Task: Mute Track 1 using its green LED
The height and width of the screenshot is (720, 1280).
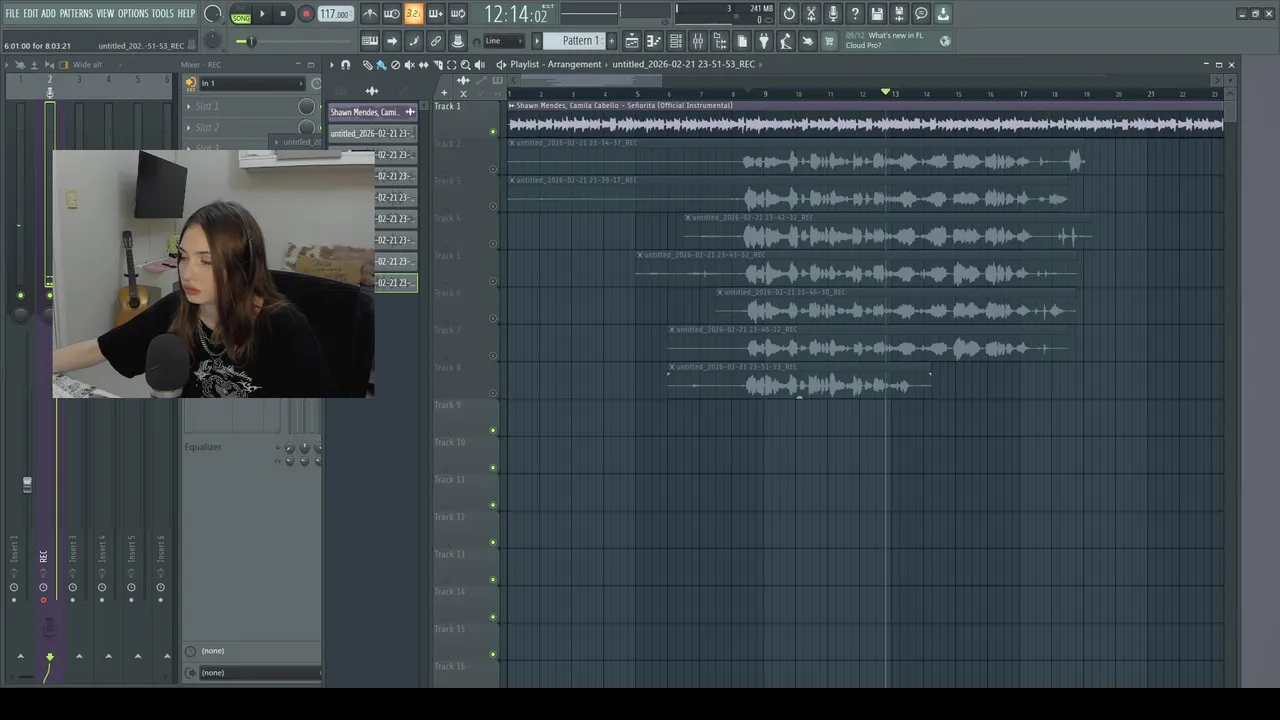Action: tap(492, 132)
